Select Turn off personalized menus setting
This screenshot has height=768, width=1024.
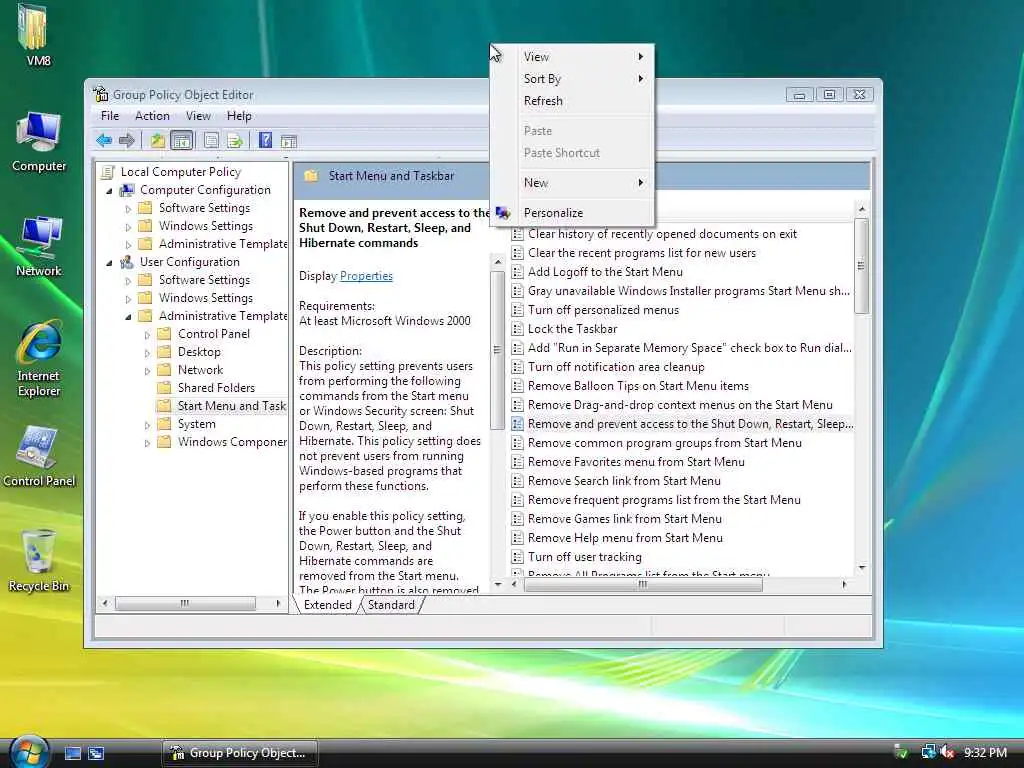595,310
